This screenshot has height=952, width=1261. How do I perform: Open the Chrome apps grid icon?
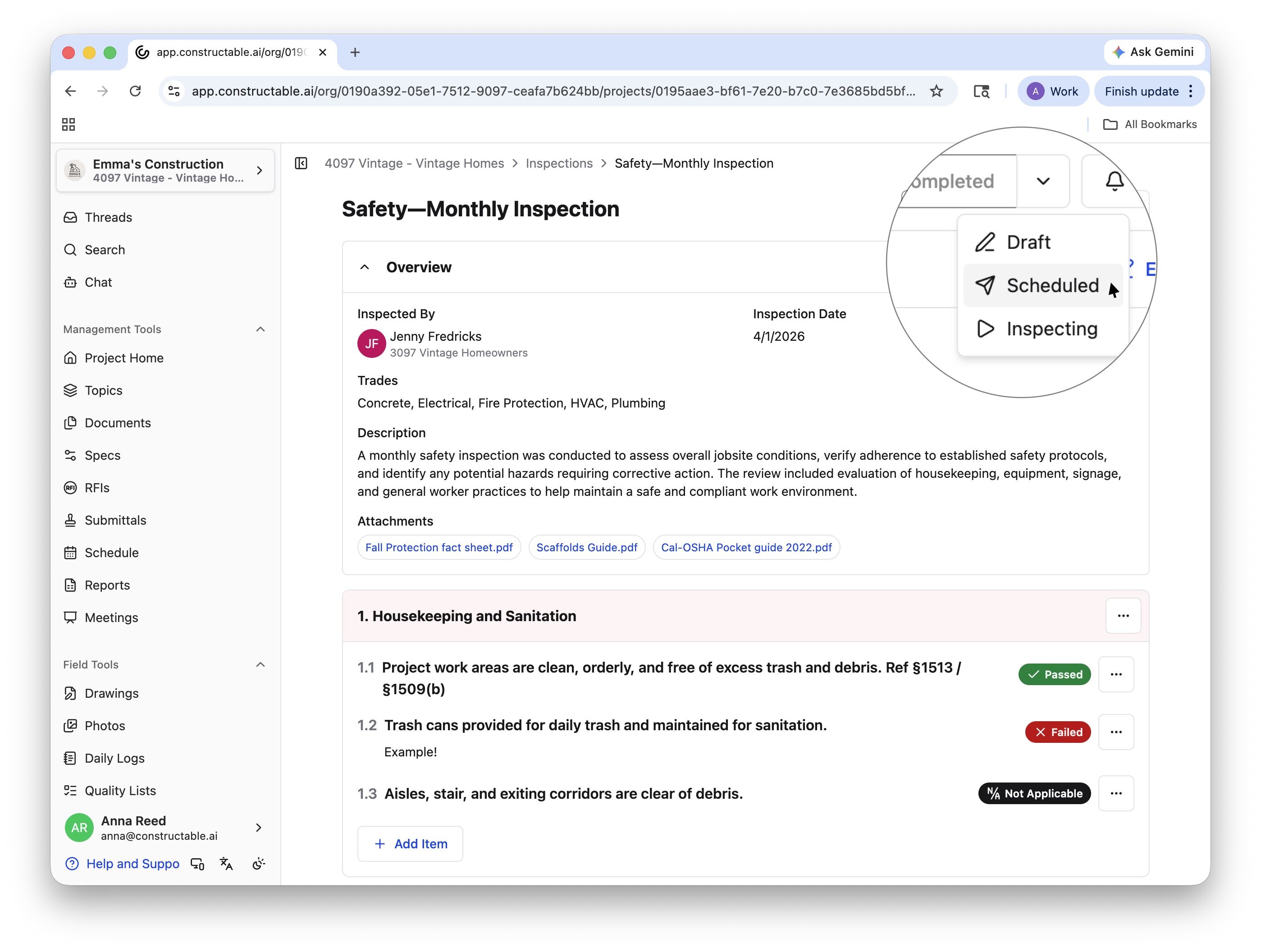coord(69,124)
